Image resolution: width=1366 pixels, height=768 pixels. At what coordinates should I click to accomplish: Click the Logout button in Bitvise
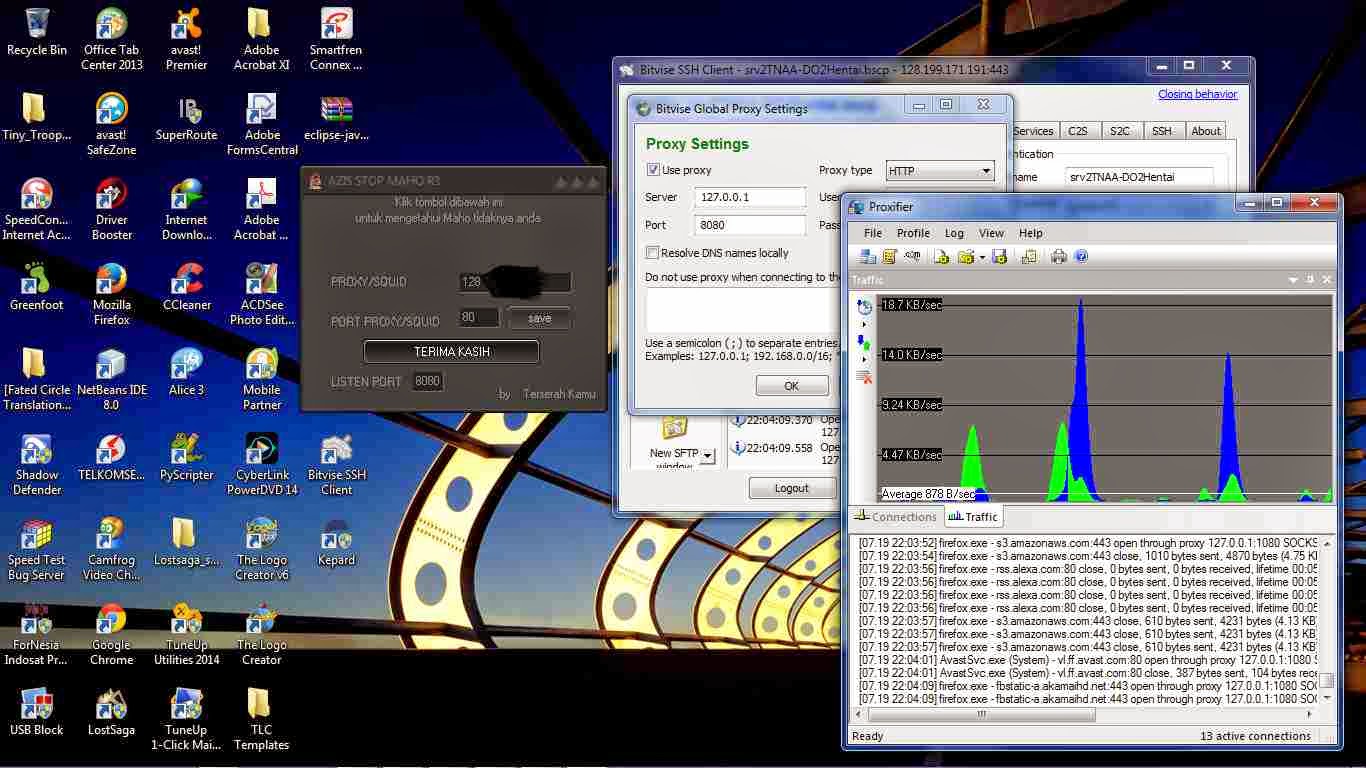[792, 488]
